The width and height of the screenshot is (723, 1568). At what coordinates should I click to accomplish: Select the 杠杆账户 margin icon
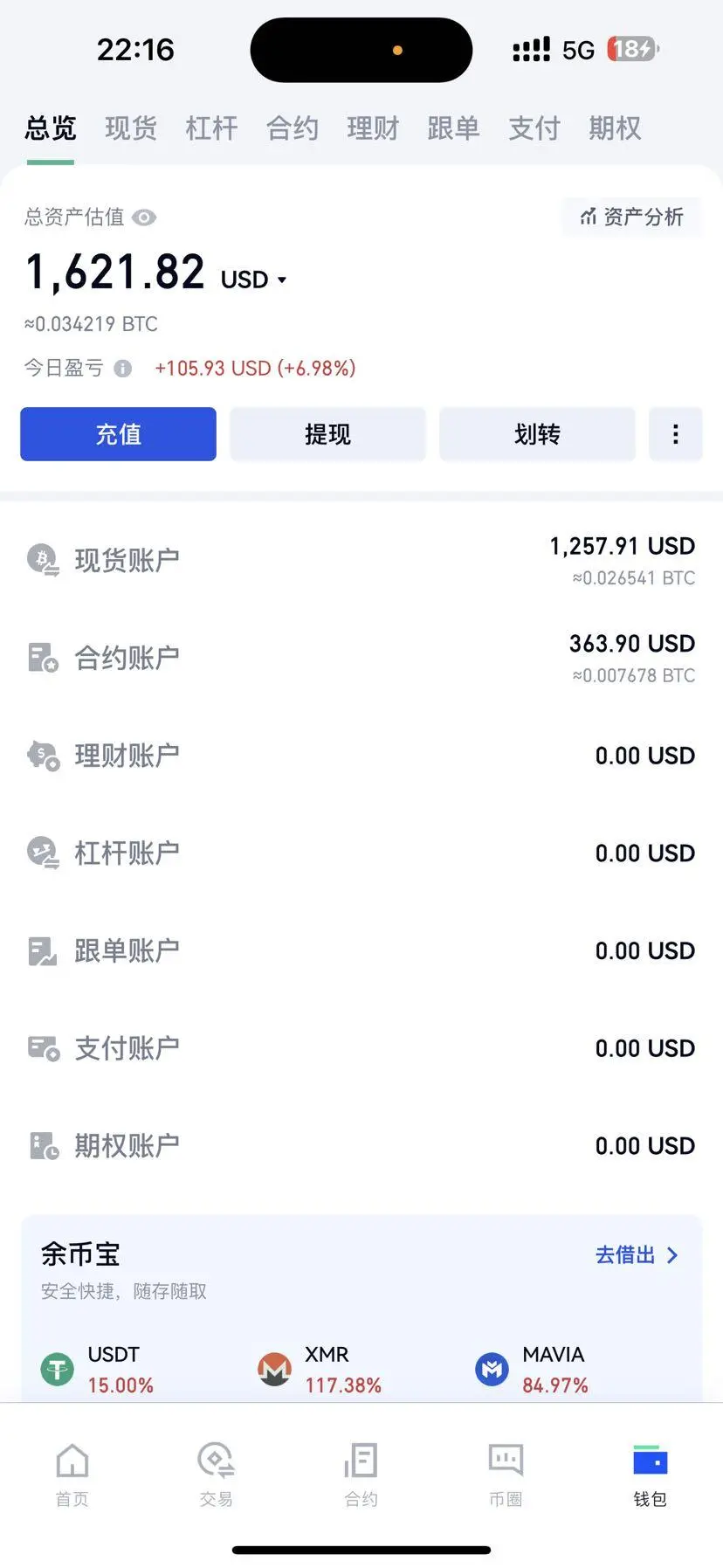coord(43,853)
